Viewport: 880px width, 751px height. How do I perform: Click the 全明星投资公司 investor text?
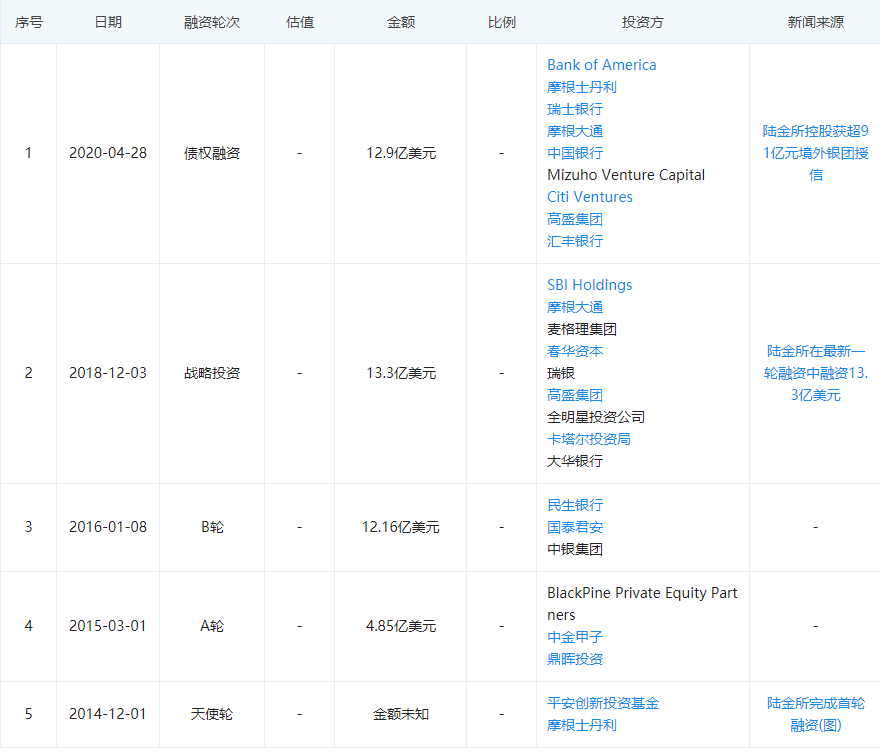[x=595, y=417]
